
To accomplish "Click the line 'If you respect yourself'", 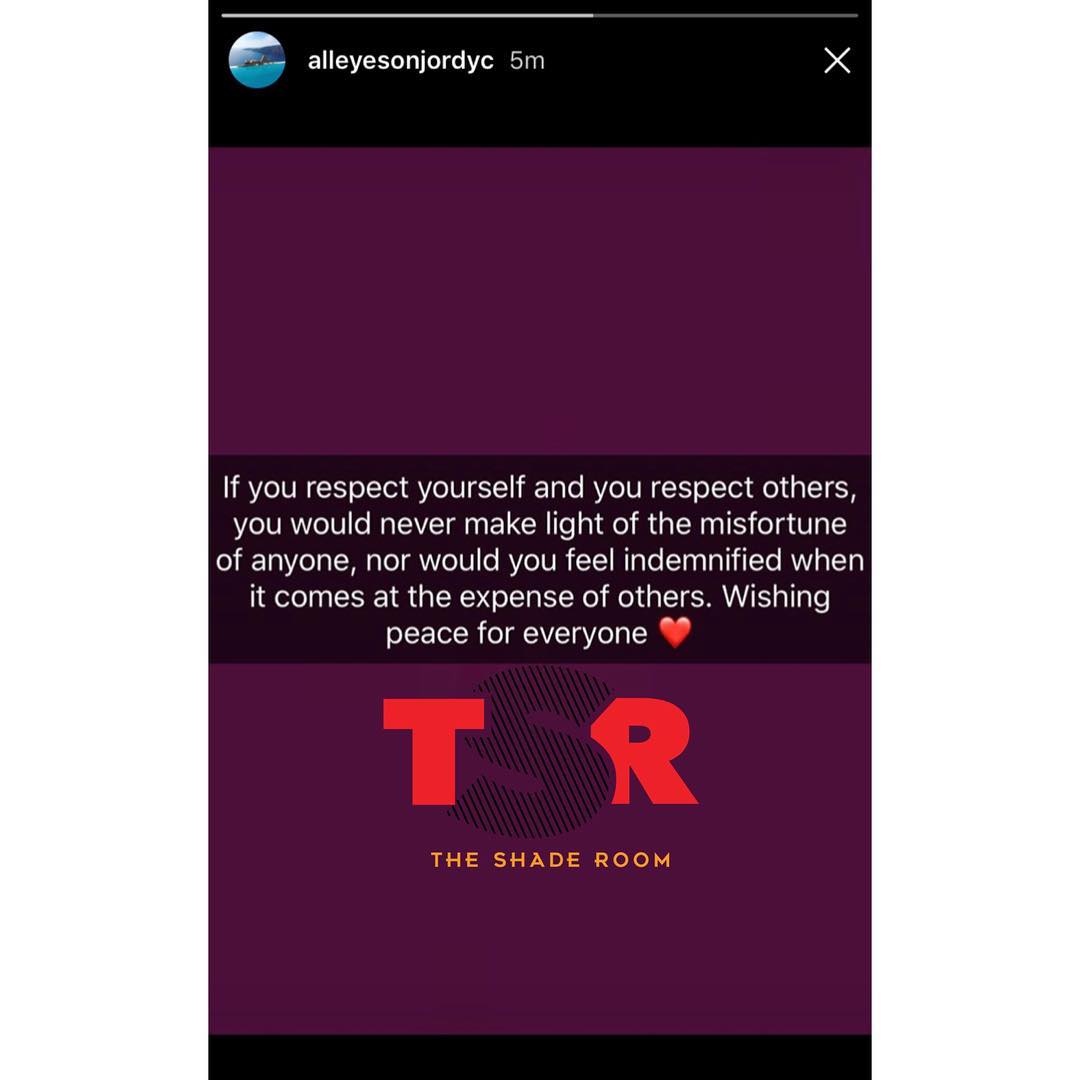I will [x=540, y=488].
